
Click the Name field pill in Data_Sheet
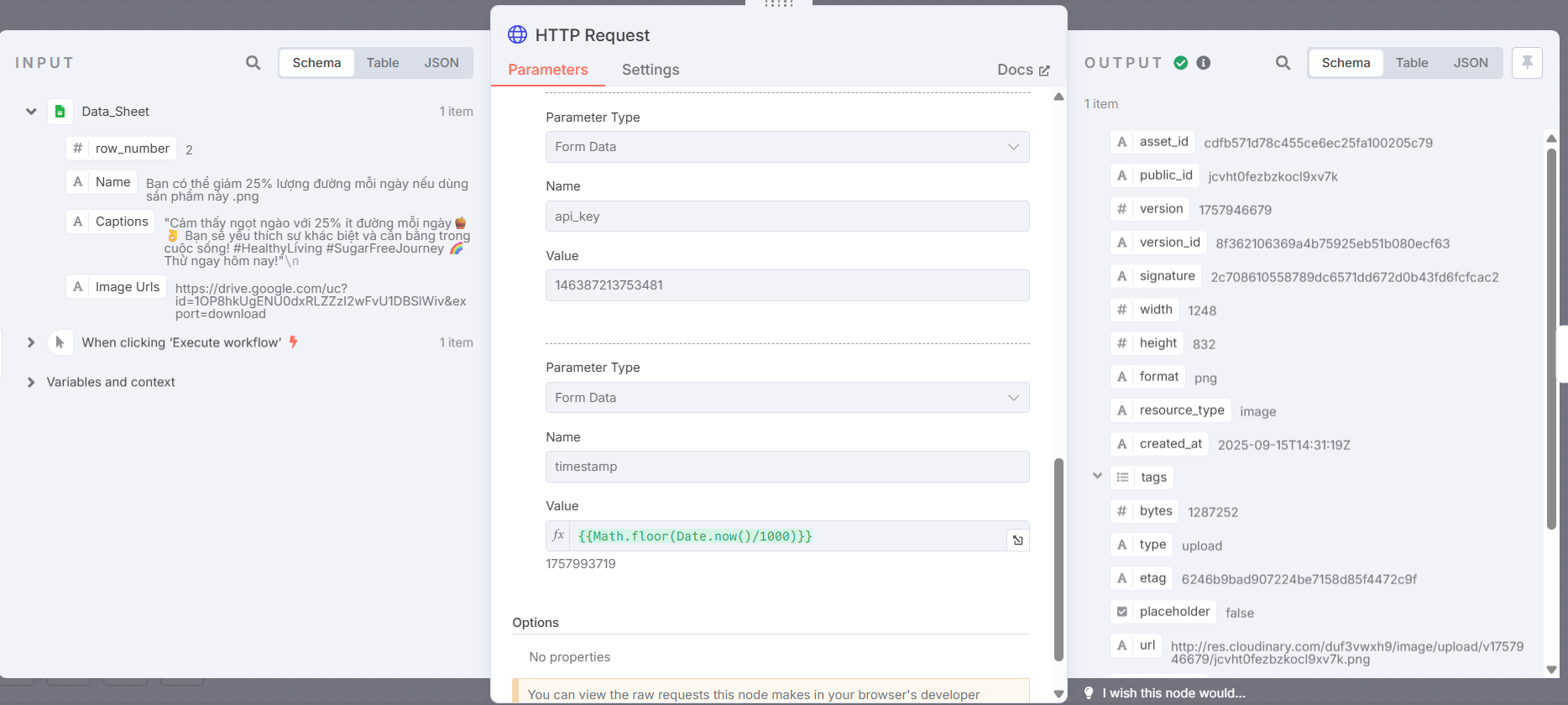[x=102, y=182]
